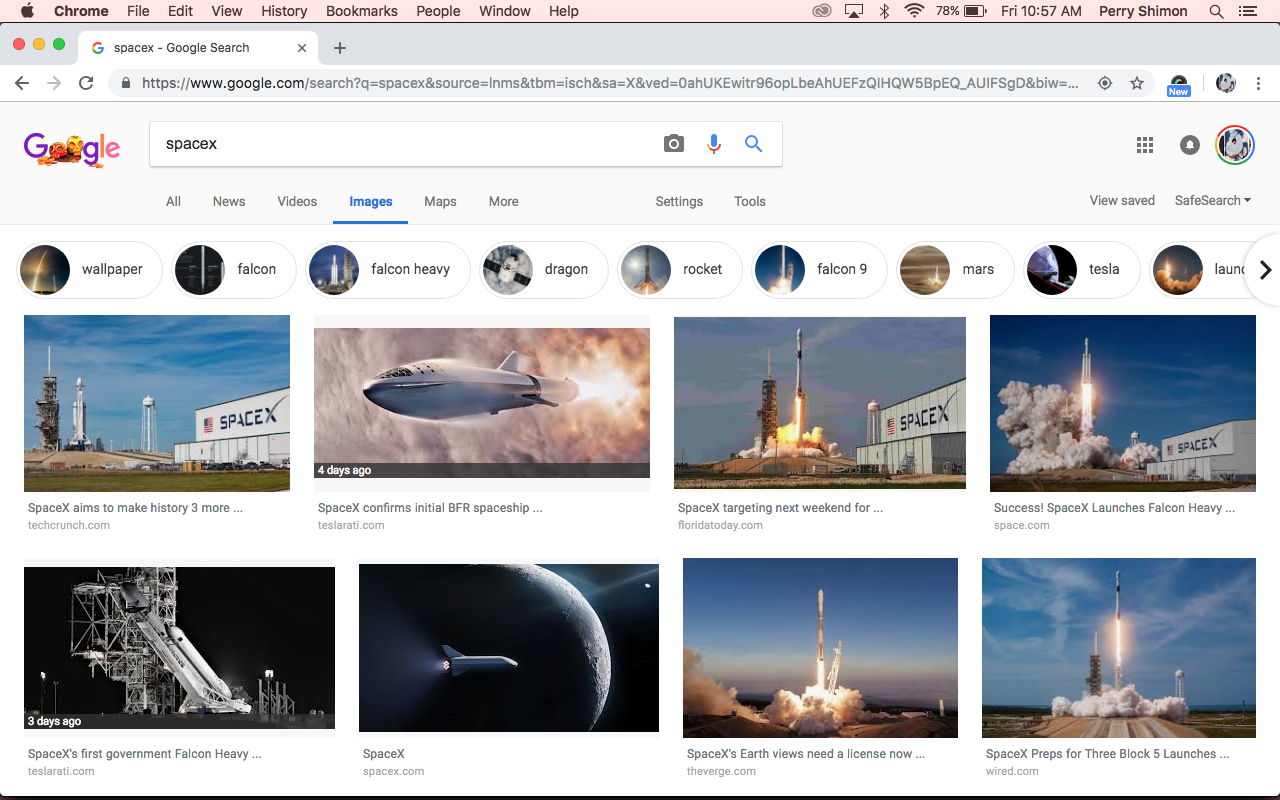
Task: Open Google apps grid
Action: 1145,145
